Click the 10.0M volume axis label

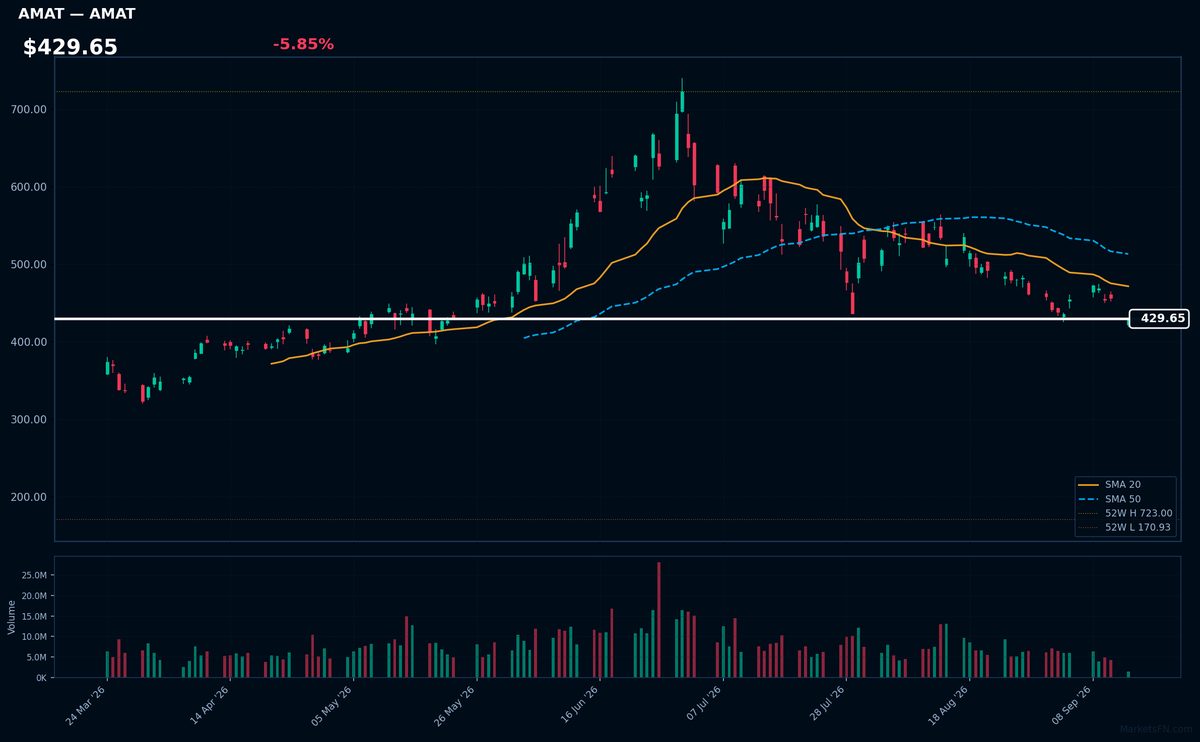tap(34, 637)
